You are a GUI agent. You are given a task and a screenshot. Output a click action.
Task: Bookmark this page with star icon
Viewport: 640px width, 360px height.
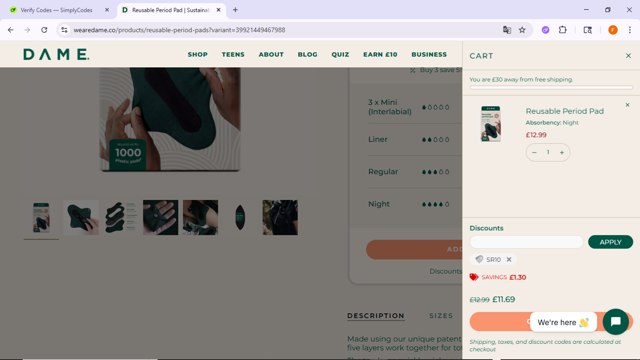pos(522,30)
